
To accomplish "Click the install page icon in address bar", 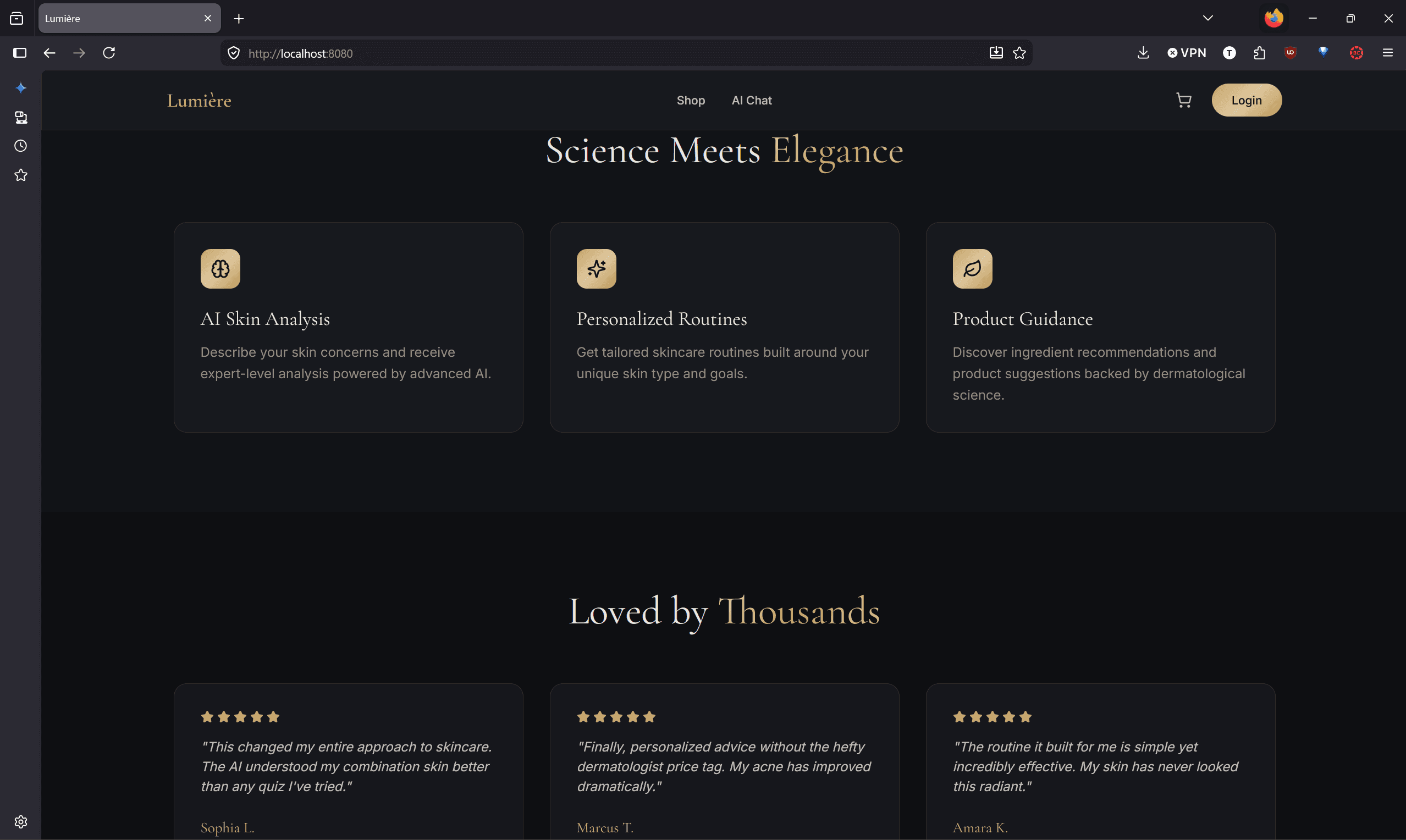I will click(x=996, y=53).
